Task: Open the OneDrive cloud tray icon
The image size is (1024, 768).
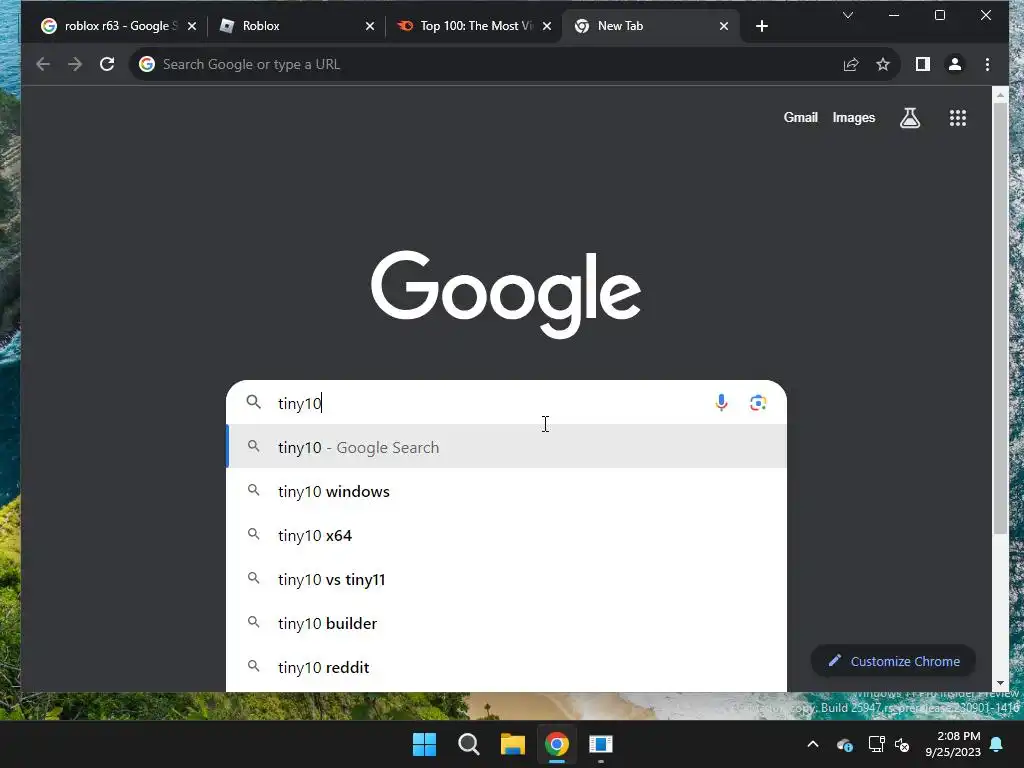Action: pos(845,744)
